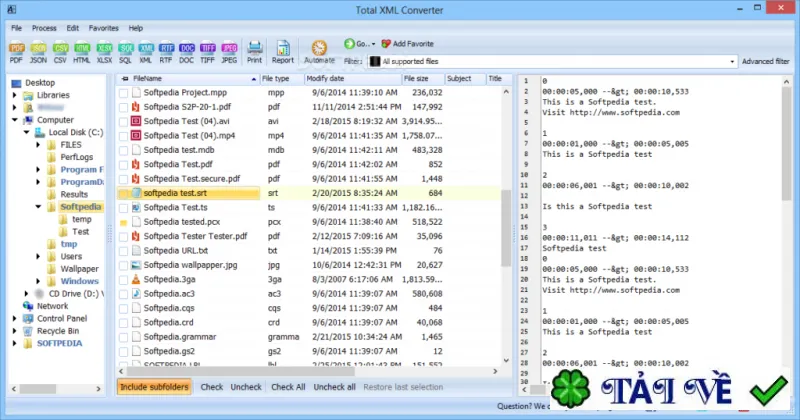
Task: Open the Report tool
Action: 283,53
